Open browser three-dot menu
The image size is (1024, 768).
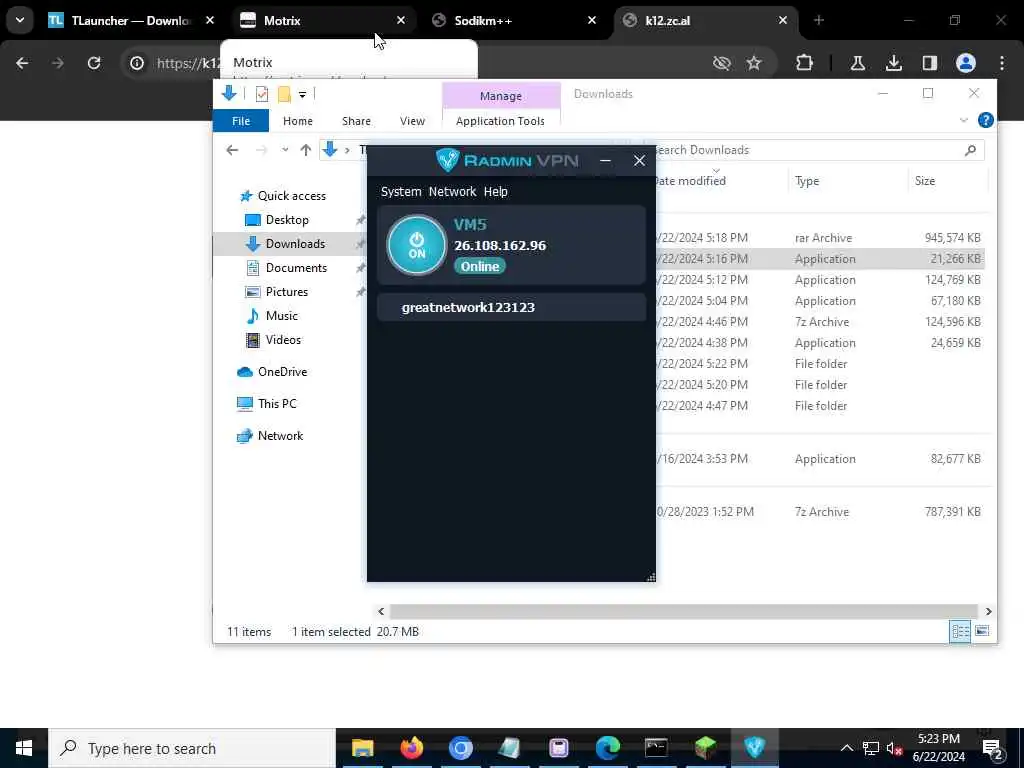[x=1002, y=63]
